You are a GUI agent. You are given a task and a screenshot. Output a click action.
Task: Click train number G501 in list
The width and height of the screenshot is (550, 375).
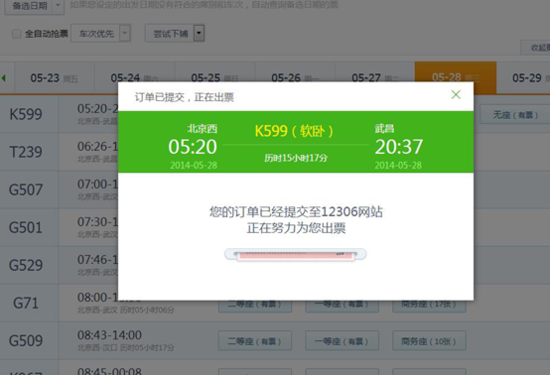tap(26, 227)
